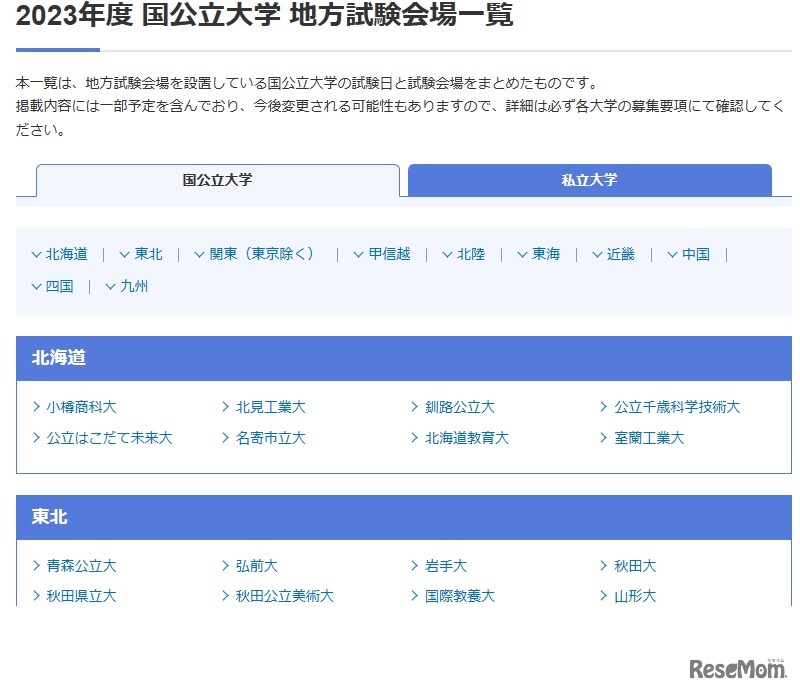This screenshot has height=692, width=800.
Task: Open the 山形大 link
Action: [x=629, y=596]
